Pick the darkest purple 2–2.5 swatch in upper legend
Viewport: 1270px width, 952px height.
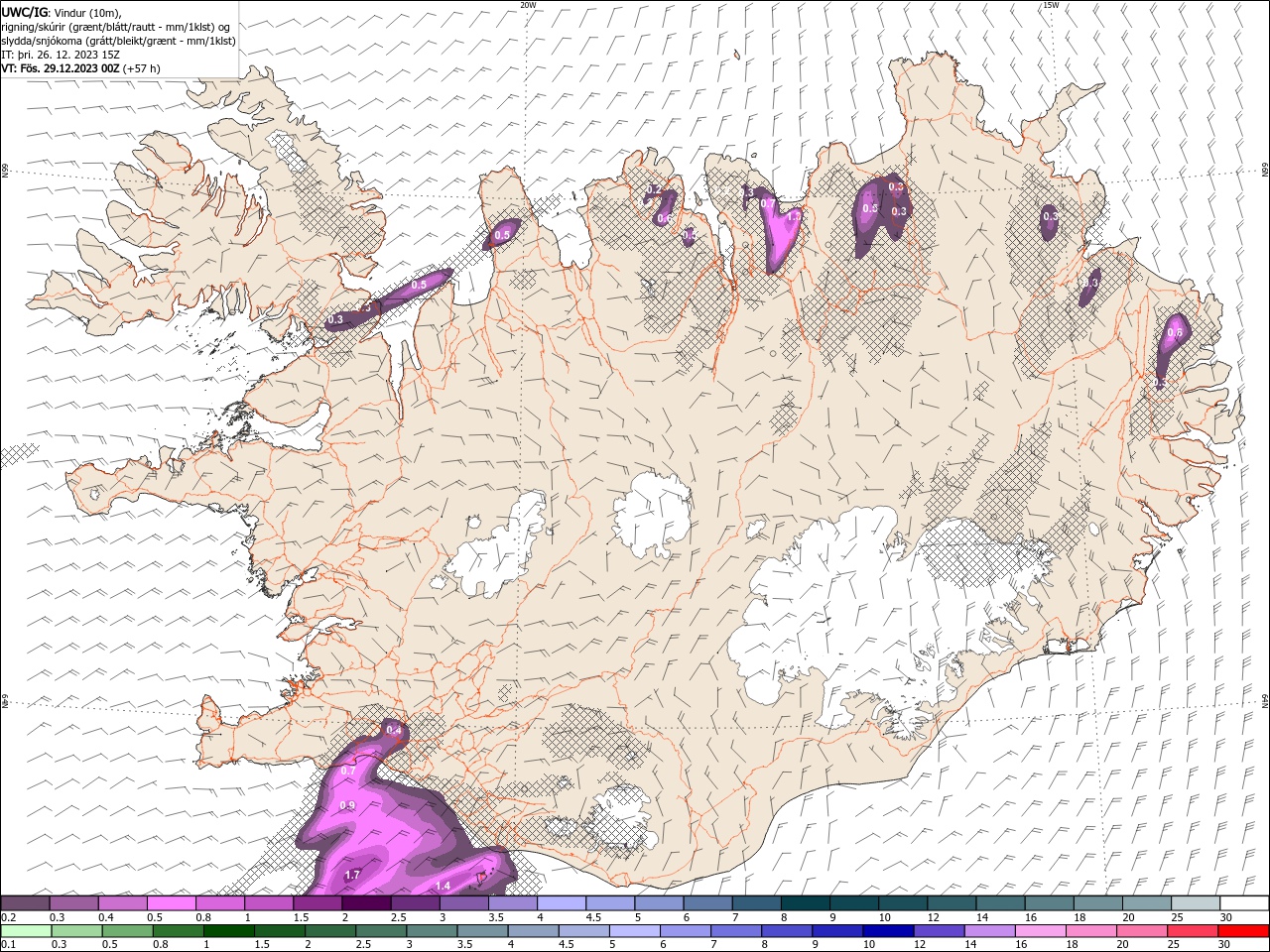366,903
